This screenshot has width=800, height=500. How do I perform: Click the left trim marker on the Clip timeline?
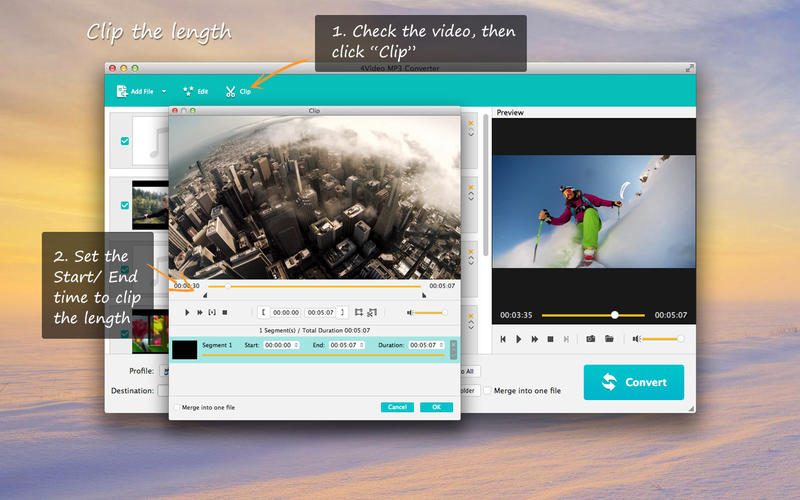(x=205, y=295)
